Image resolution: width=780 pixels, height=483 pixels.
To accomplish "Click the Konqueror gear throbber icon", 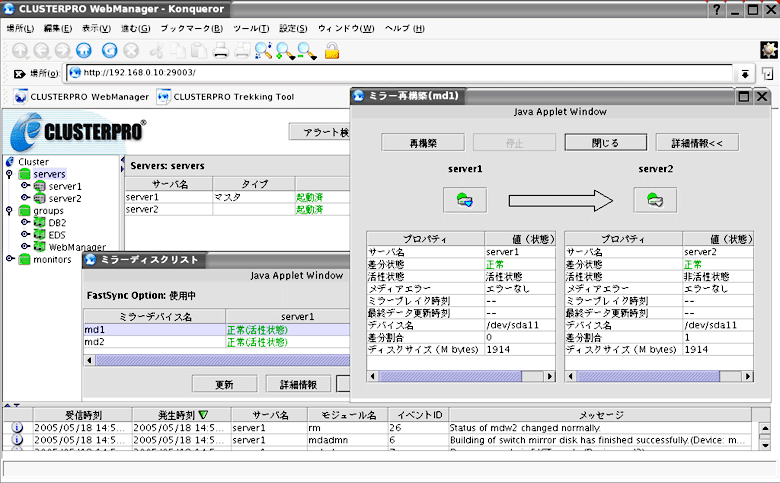I will tap(769, 50).
